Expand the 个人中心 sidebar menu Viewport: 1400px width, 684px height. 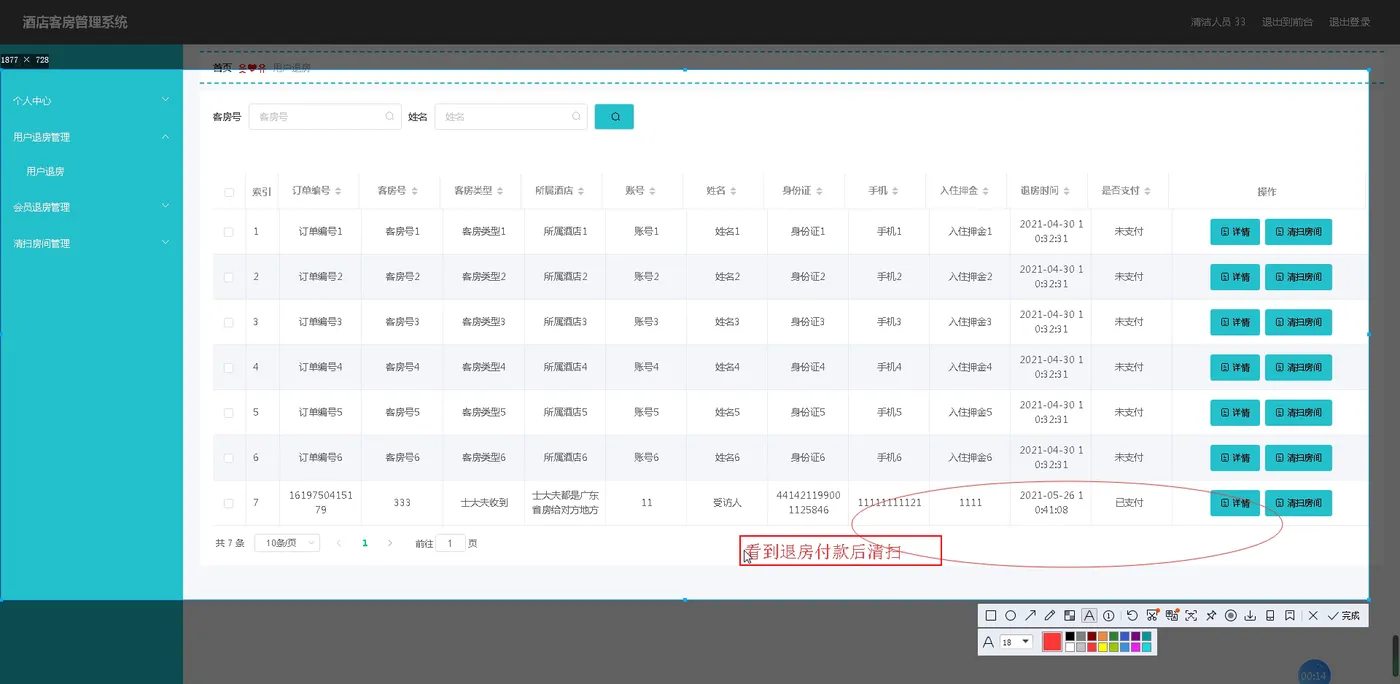click(x=91, y=101)
